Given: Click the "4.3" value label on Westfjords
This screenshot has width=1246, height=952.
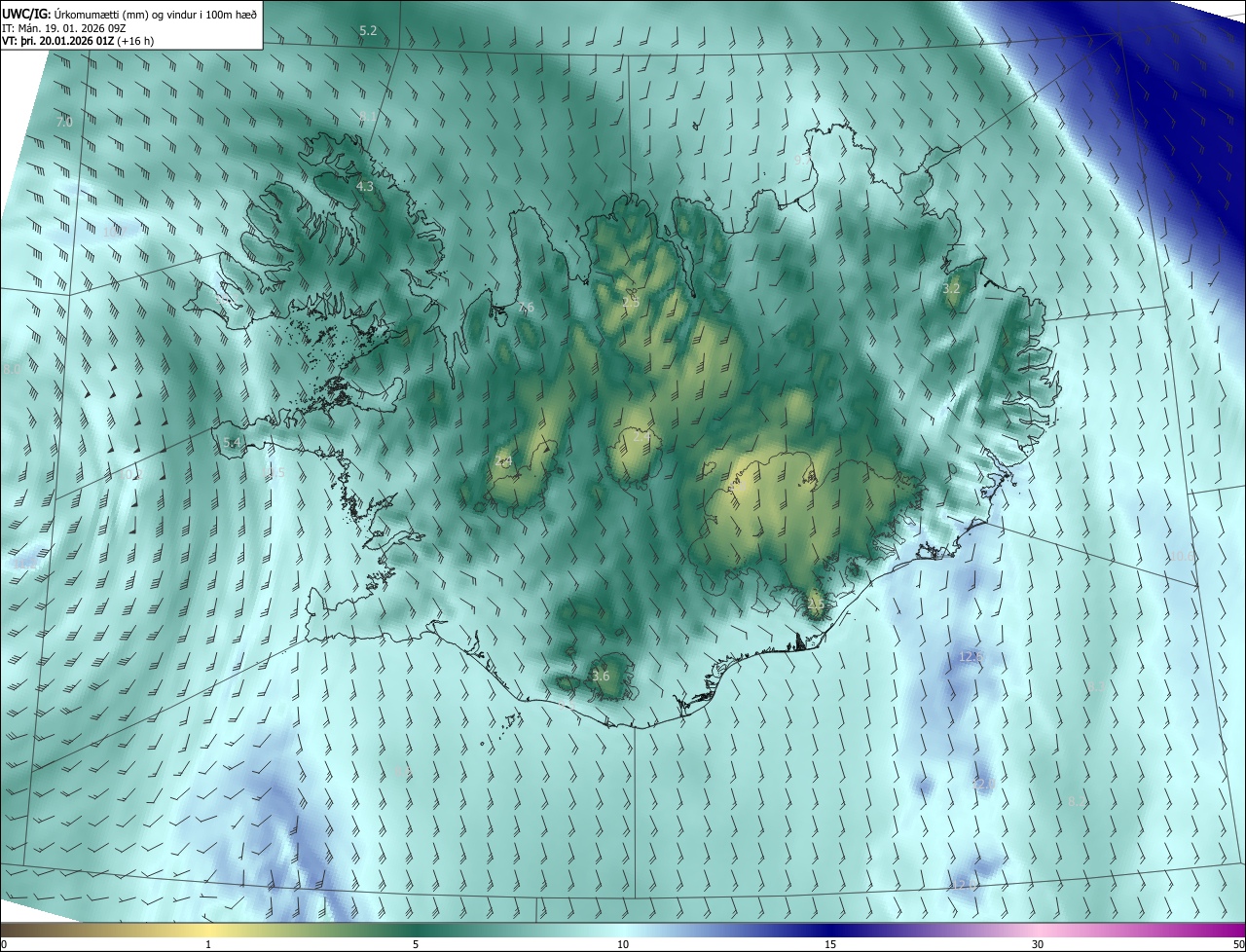Looking at the screenshot, I should 365,186.
